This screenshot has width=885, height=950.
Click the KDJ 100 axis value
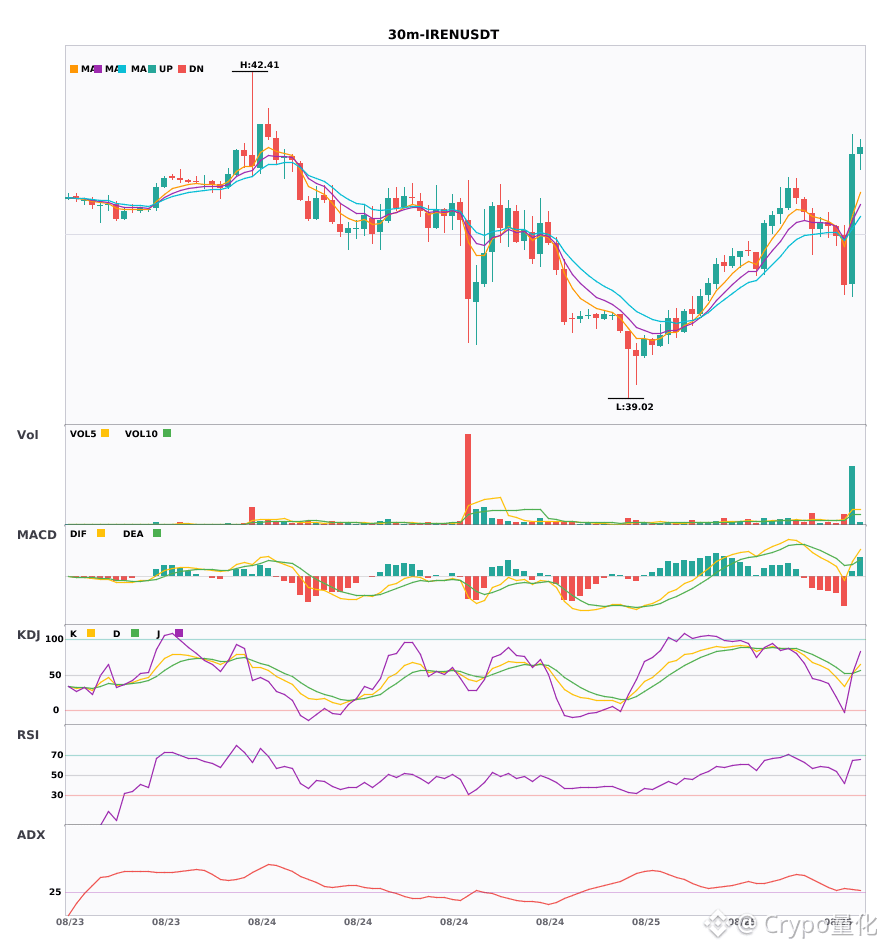55,639
